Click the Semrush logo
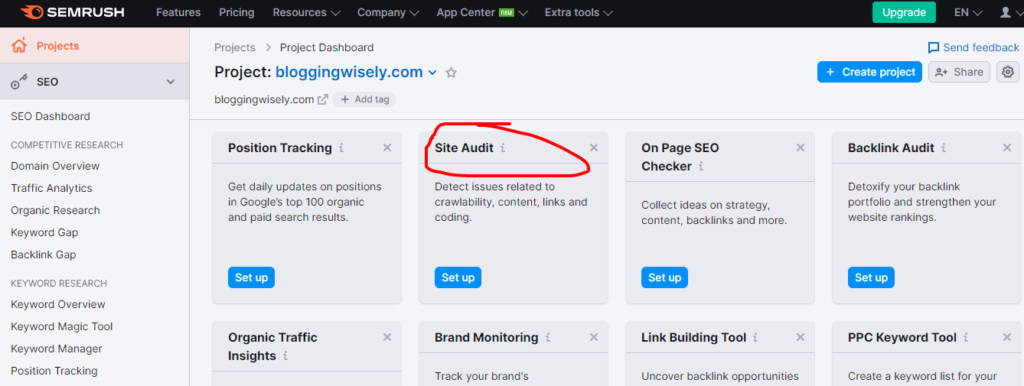Viewport: 1024px width, 386px height. pyautogui.click(x=72, y=12)
